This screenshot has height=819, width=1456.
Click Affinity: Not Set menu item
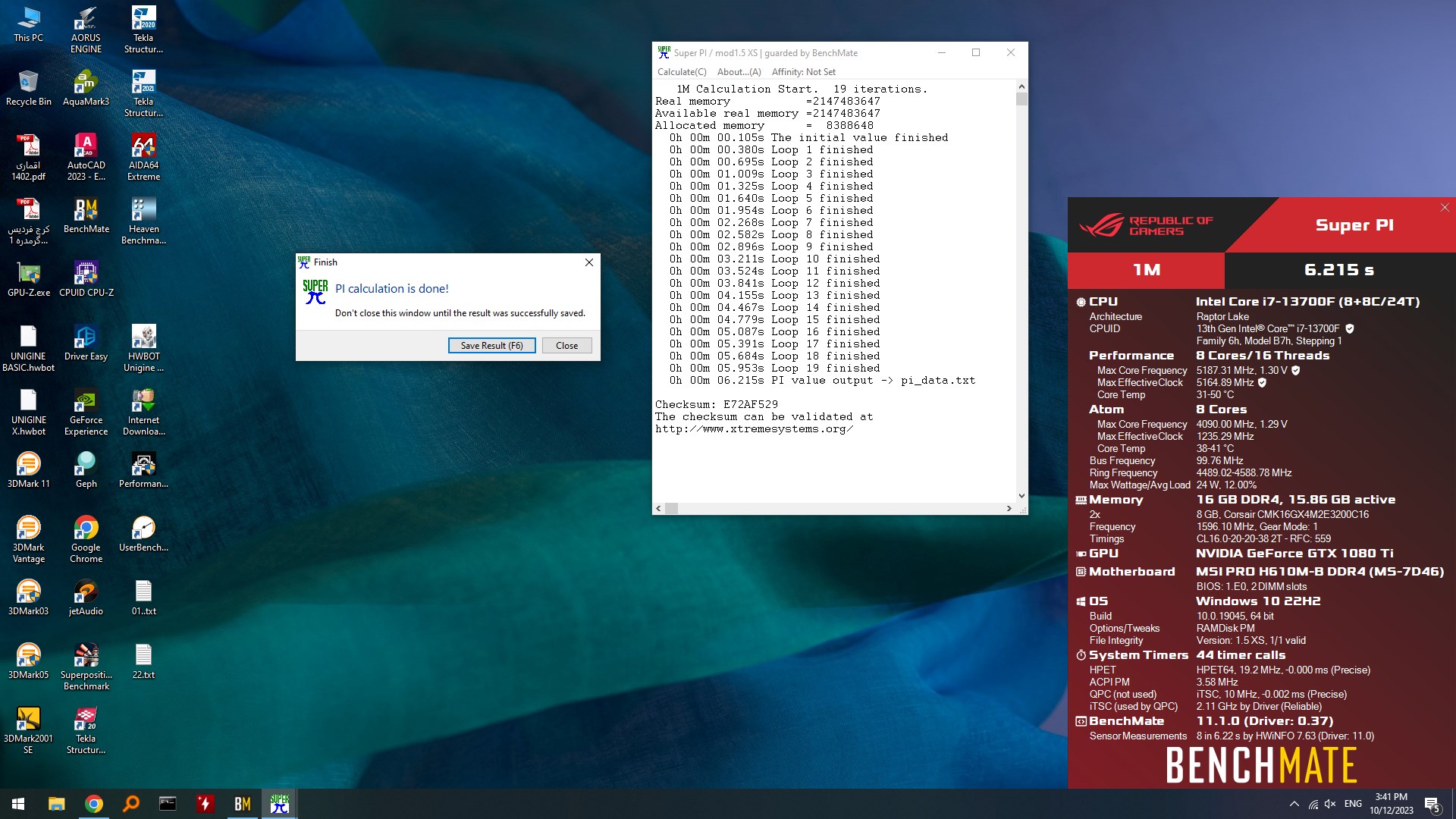[x=803, y=72]
